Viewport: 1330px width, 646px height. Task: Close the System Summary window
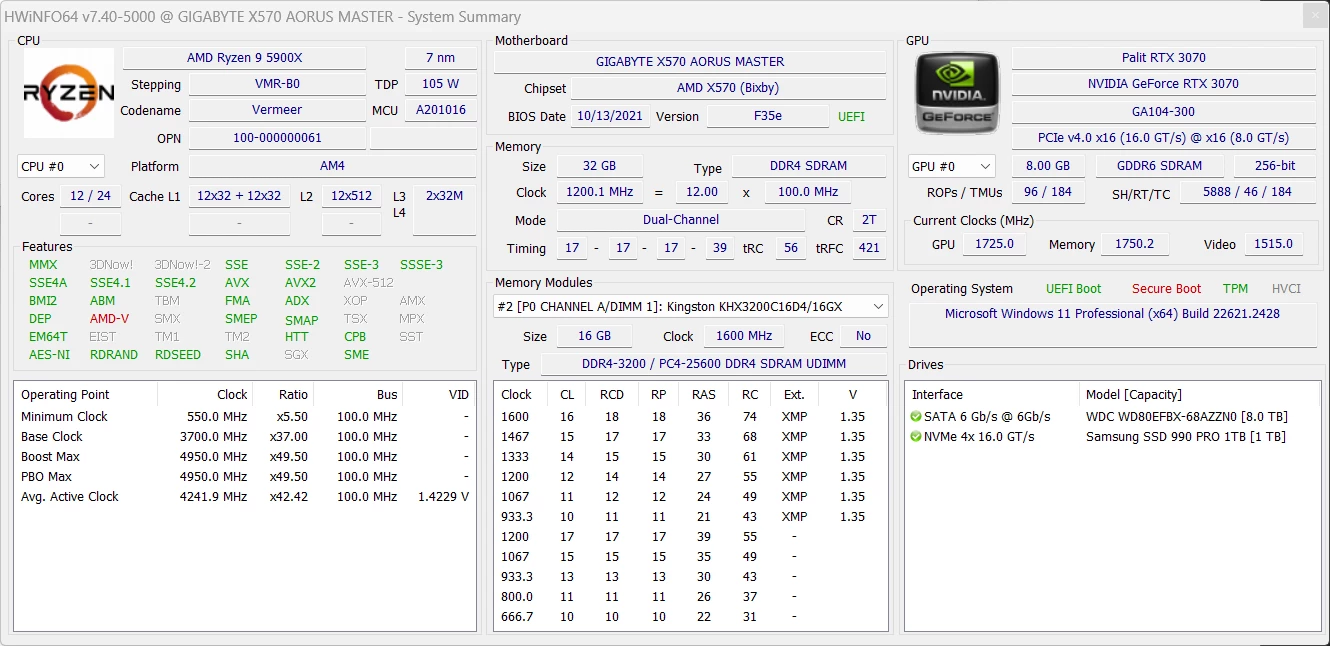pyautogui.click(x=1313, y=17)
